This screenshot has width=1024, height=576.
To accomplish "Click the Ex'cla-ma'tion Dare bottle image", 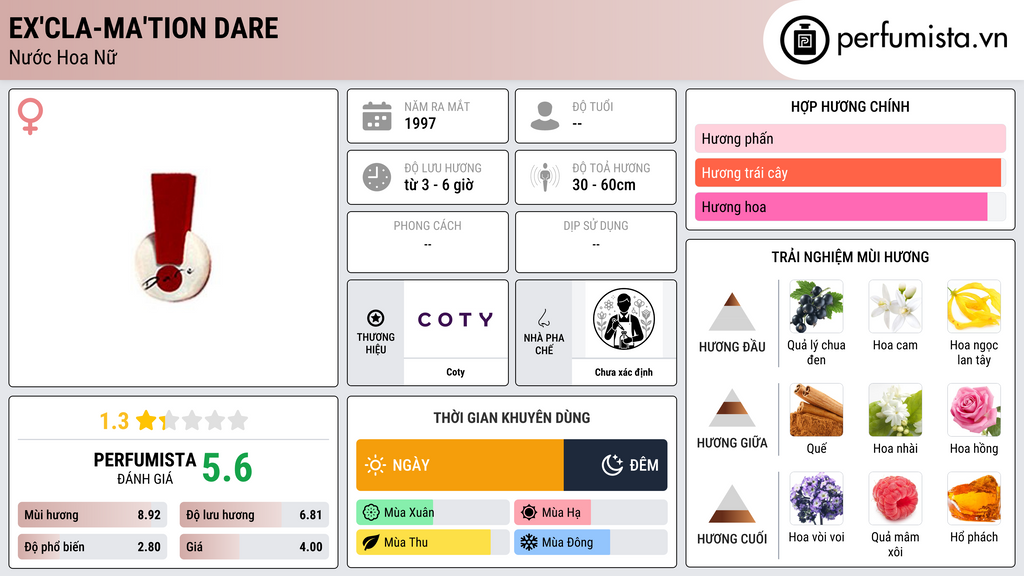I will 173,238.
